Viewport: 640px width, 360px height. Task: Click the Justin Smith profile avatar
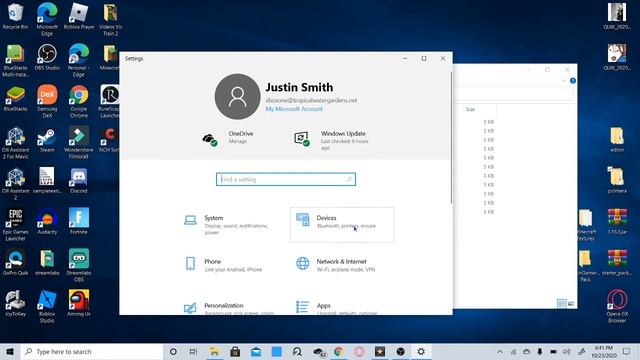pos(238,97)
